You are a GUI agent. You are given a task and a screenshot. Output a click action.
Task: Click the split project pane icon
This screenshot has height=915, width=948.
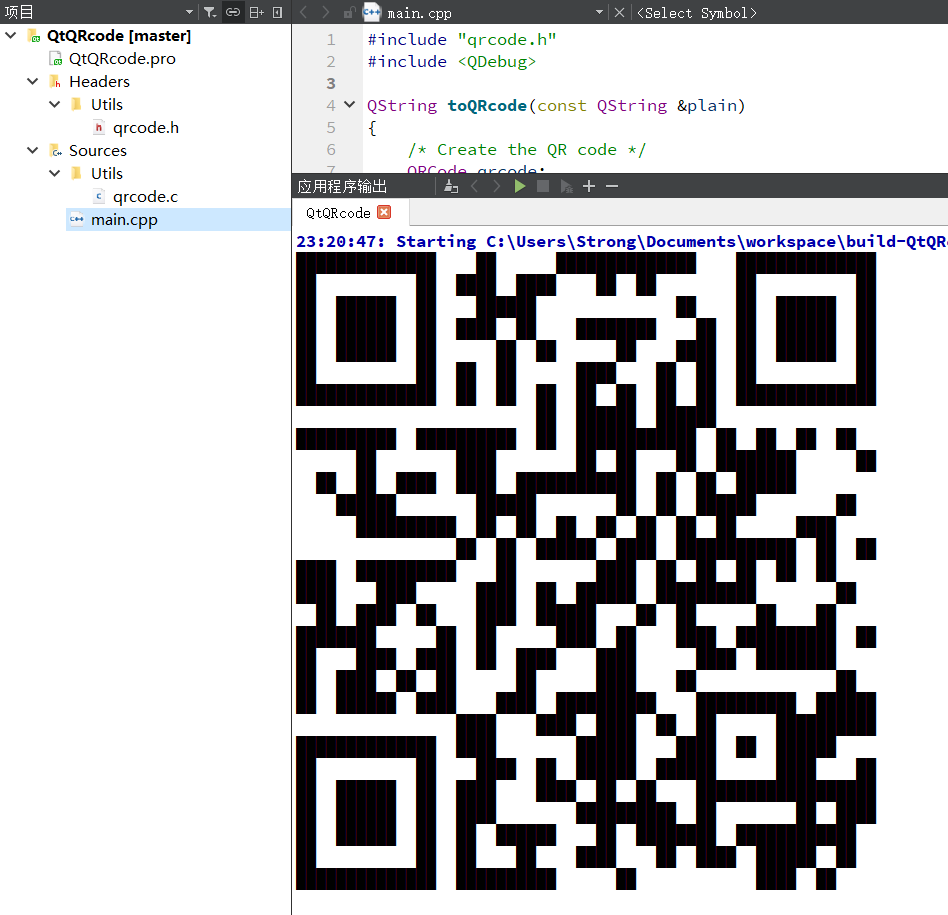(257, 12)
